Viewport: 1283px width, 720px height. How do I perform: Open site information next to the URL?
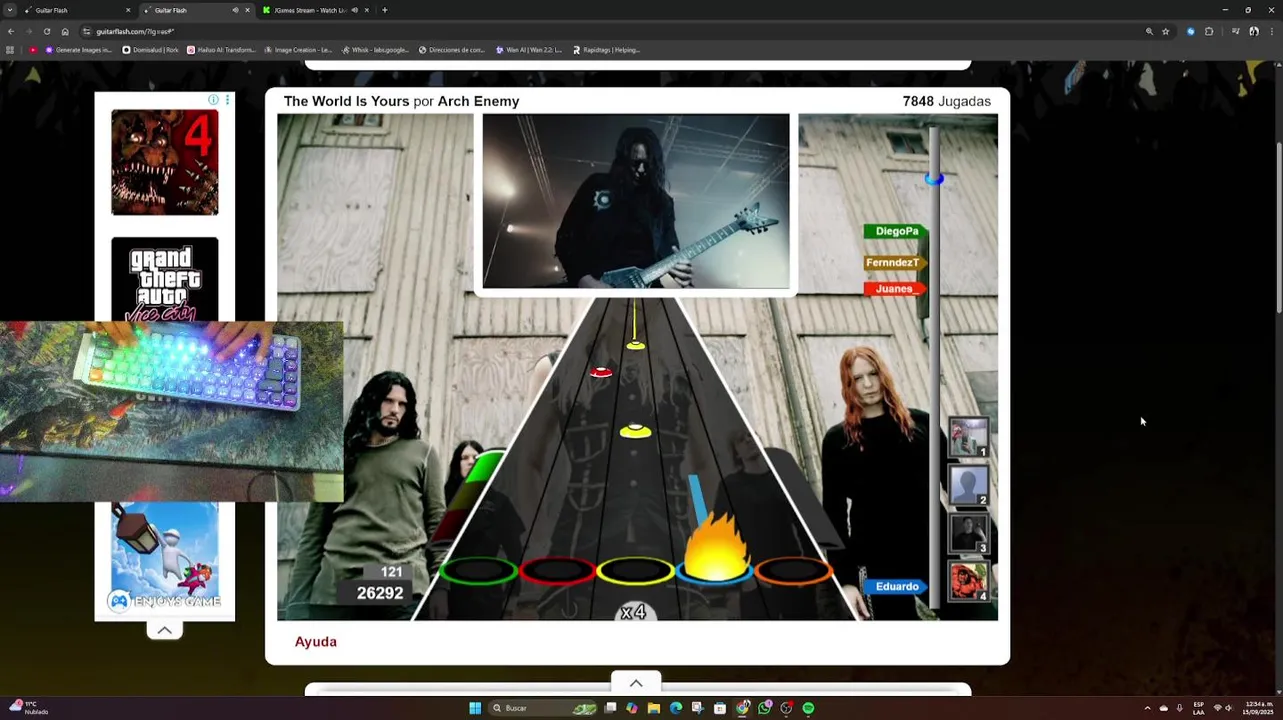click(x=87, y=31)
